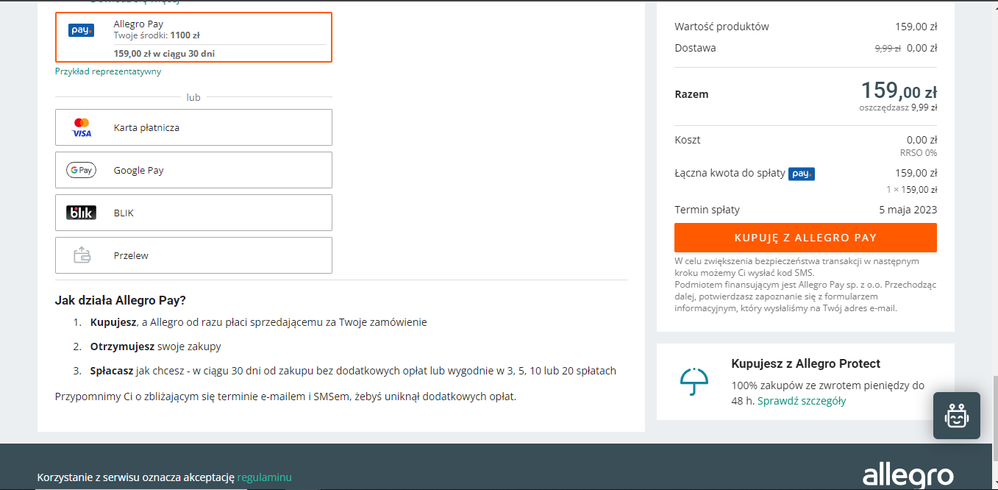Click the Termin spłaty date 5 maja 2023
This screenshot has height=490, width=998.
pyautogui.click(x=908, y=210)
